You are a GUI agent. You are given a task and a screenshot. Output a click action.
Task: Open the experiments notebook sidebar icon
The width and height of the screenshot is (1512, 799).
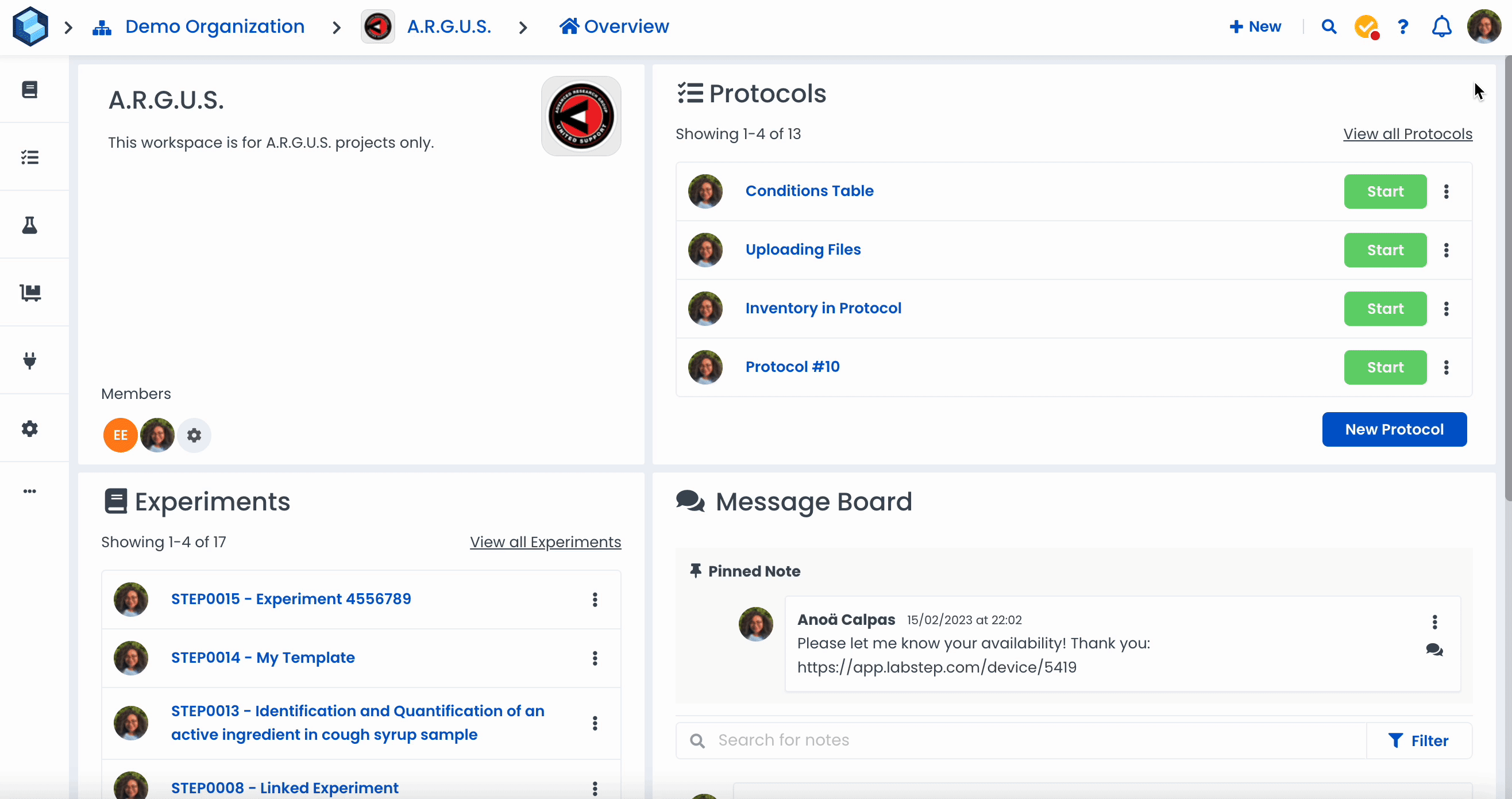pyautogui.click(x=30, y=89)
